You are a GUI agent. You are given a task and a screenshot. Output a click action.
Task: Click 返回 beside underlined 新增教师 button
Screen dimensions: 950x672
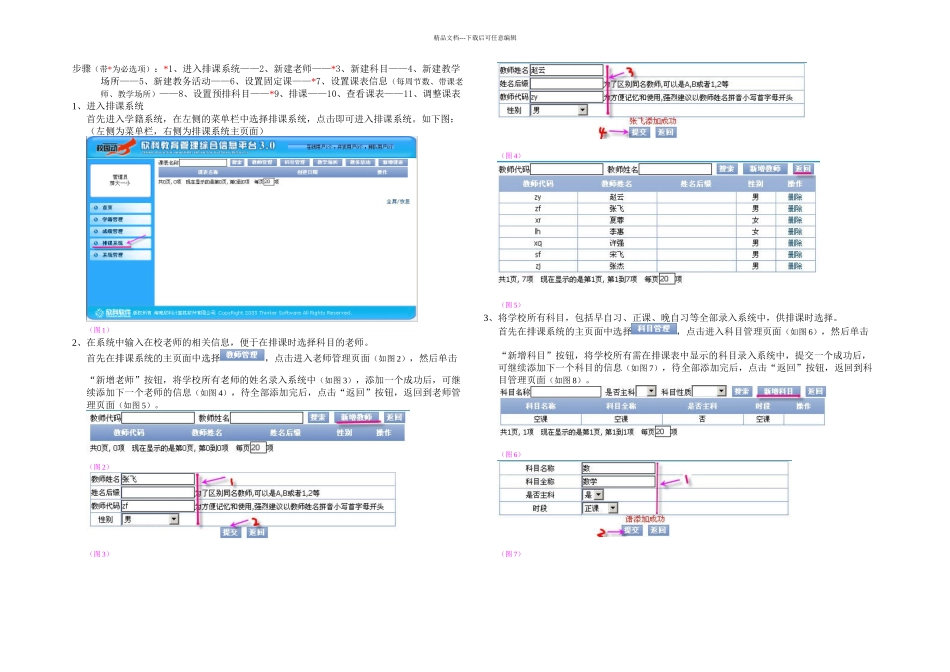pyautogui.click(x=394, y=418)
